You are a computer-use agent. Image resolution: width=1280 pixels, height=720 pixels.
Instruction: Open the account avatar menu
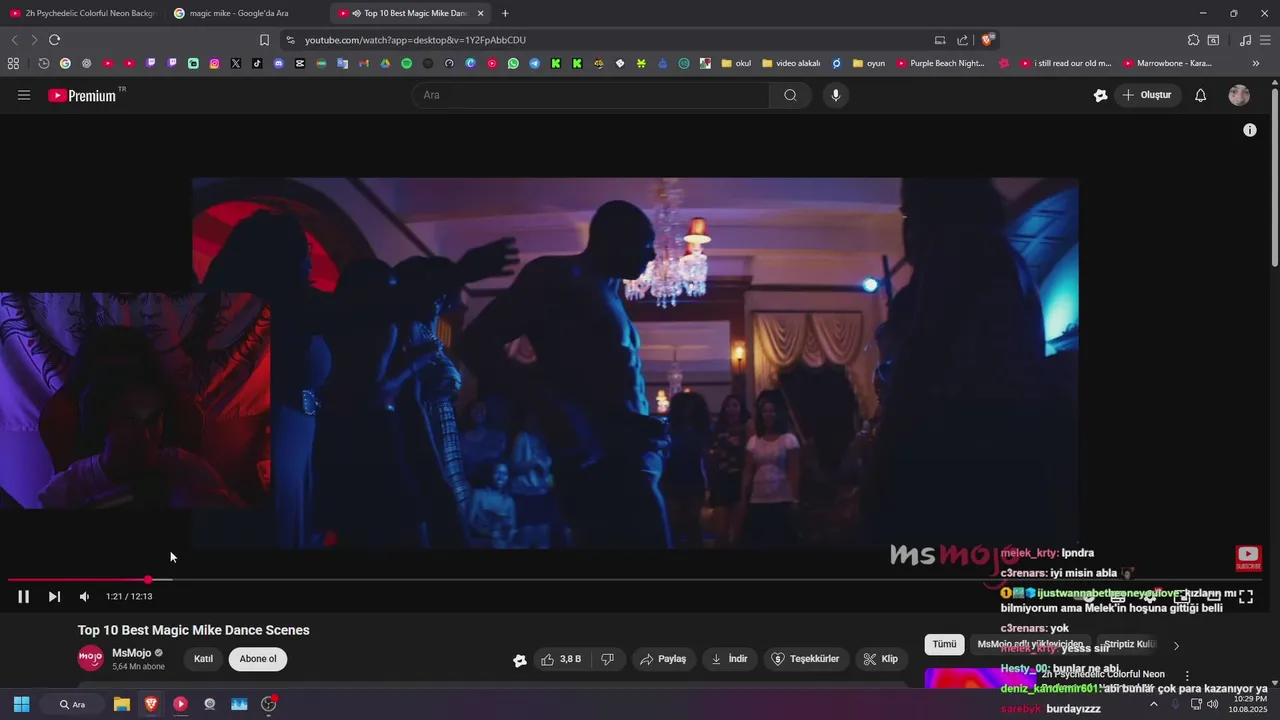click(1239, 95)
